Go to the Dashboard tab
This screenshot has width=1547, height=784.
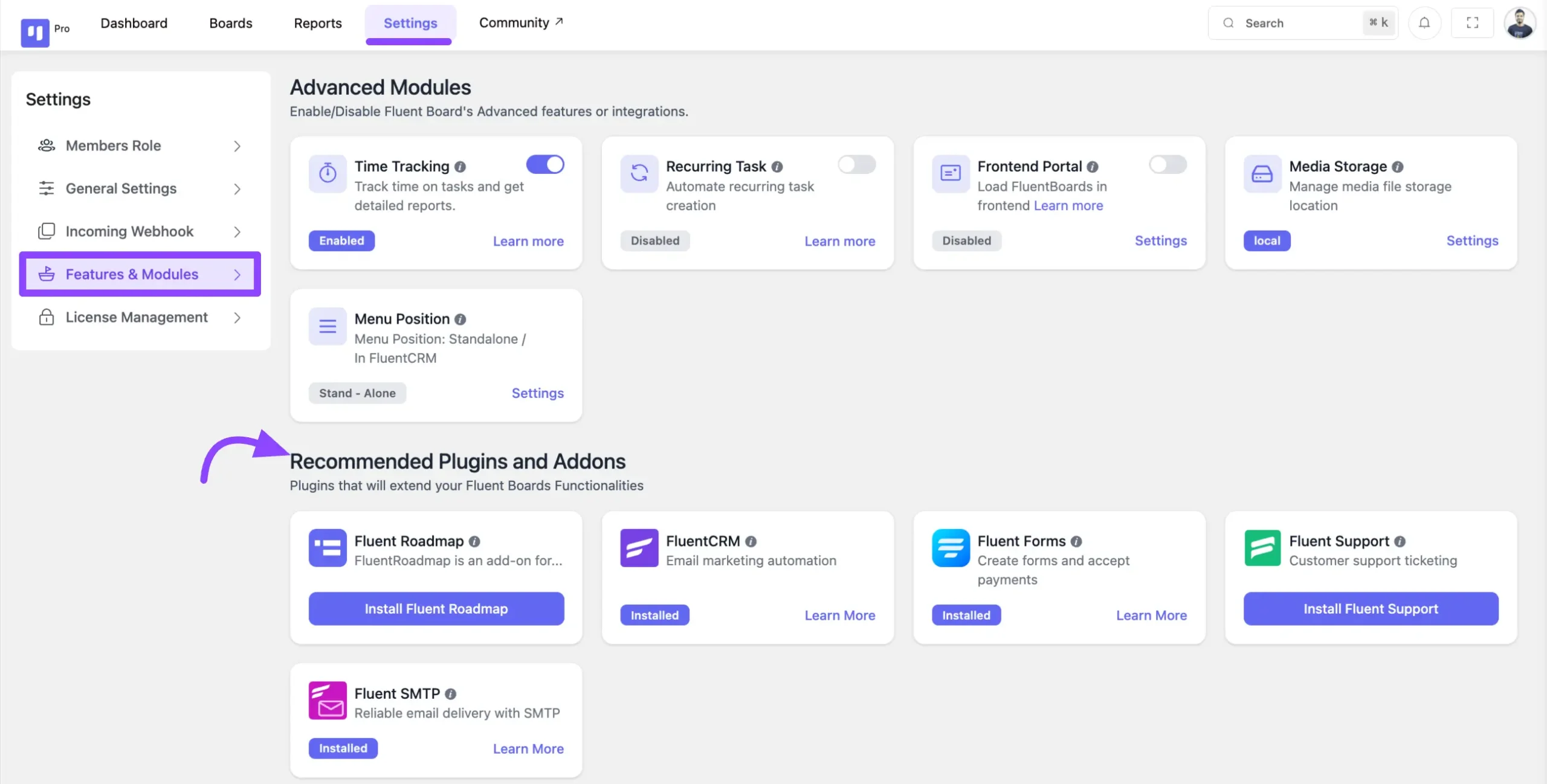point(134,23)
